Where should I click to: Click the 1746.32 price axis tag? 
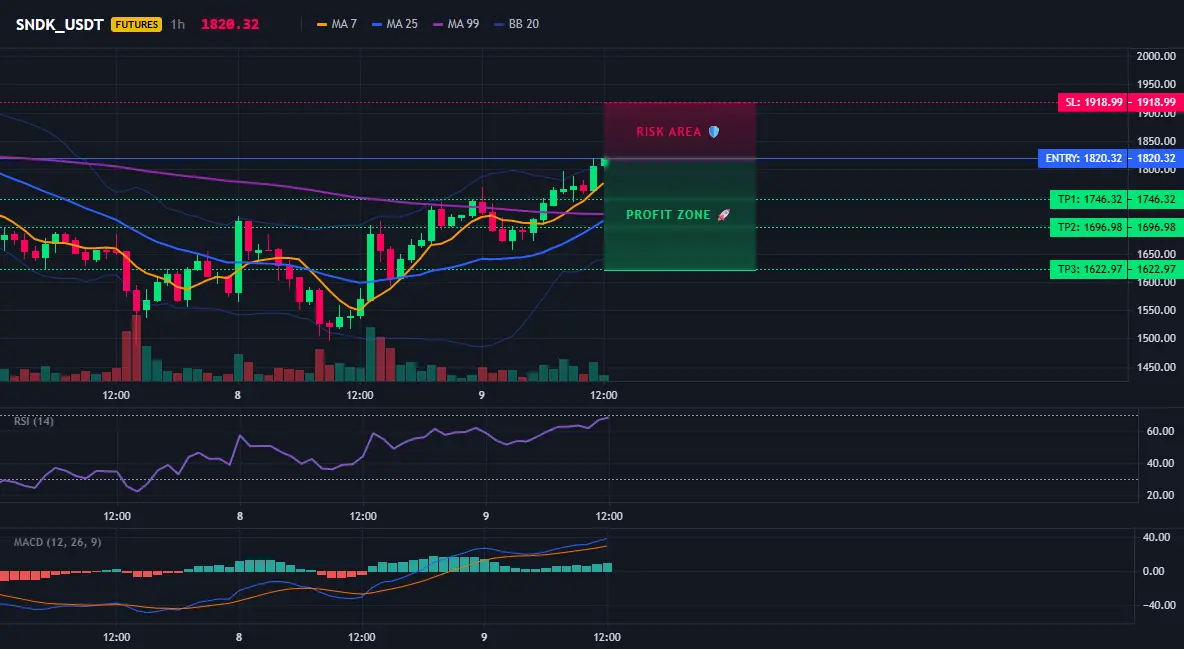[1156, 199]
